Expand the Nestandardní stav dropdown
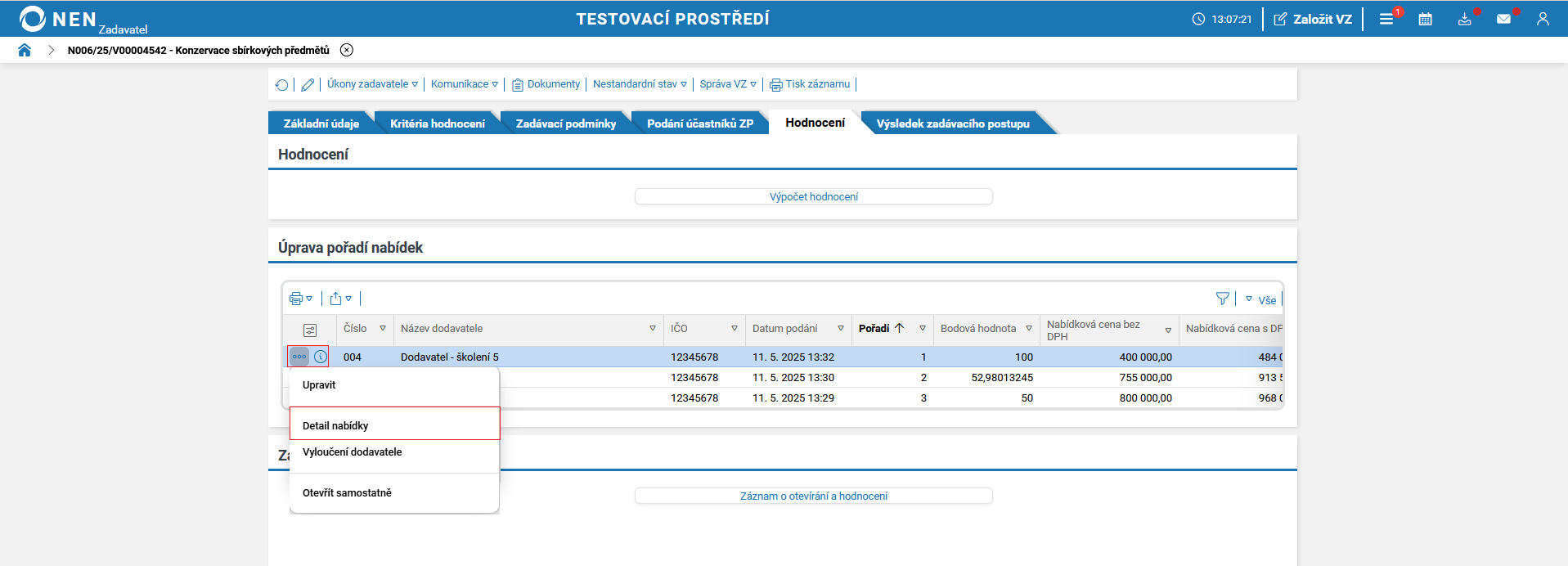Screen dimensions: 1568x566 click(x=640, y=84)
